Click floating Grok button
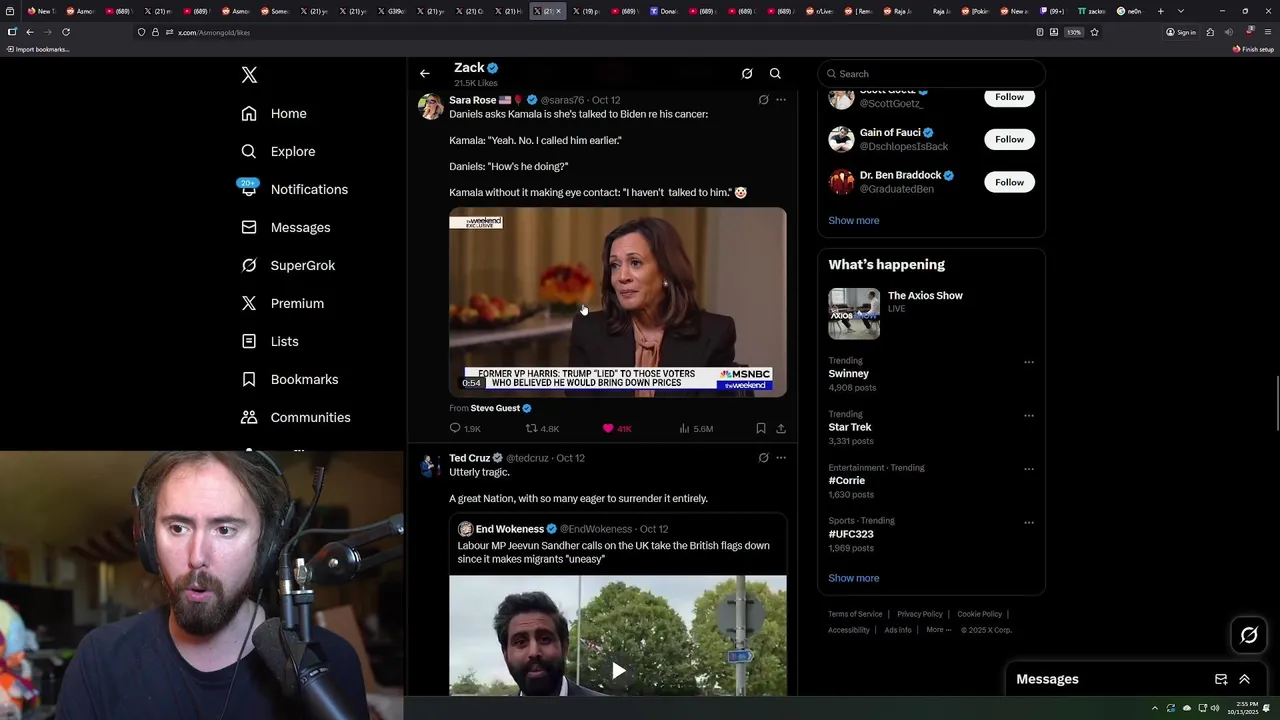1280x720 pixels. click(x=1249, y=635)
